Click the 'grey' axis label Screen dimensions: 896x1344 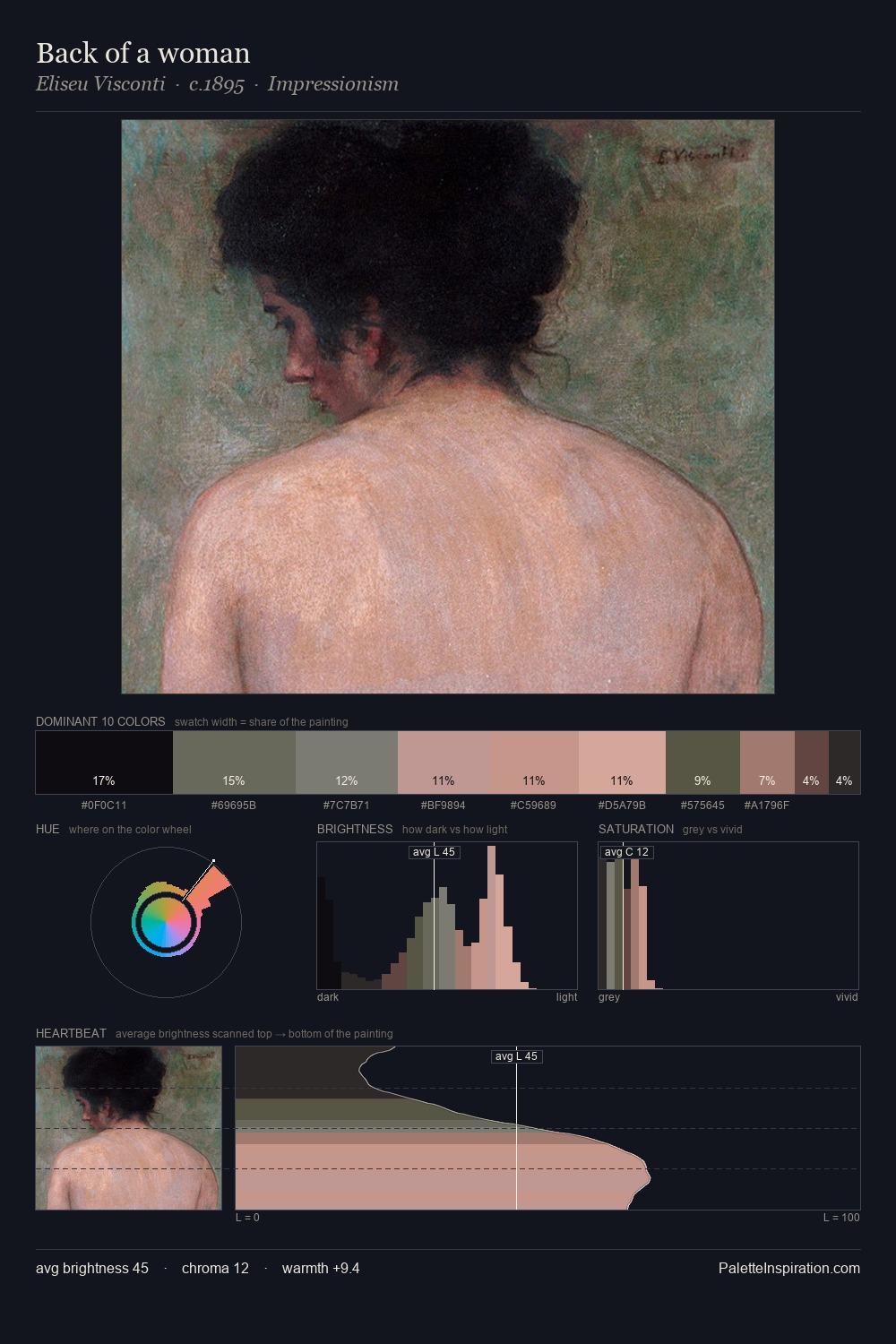click(x=609, y=997)
